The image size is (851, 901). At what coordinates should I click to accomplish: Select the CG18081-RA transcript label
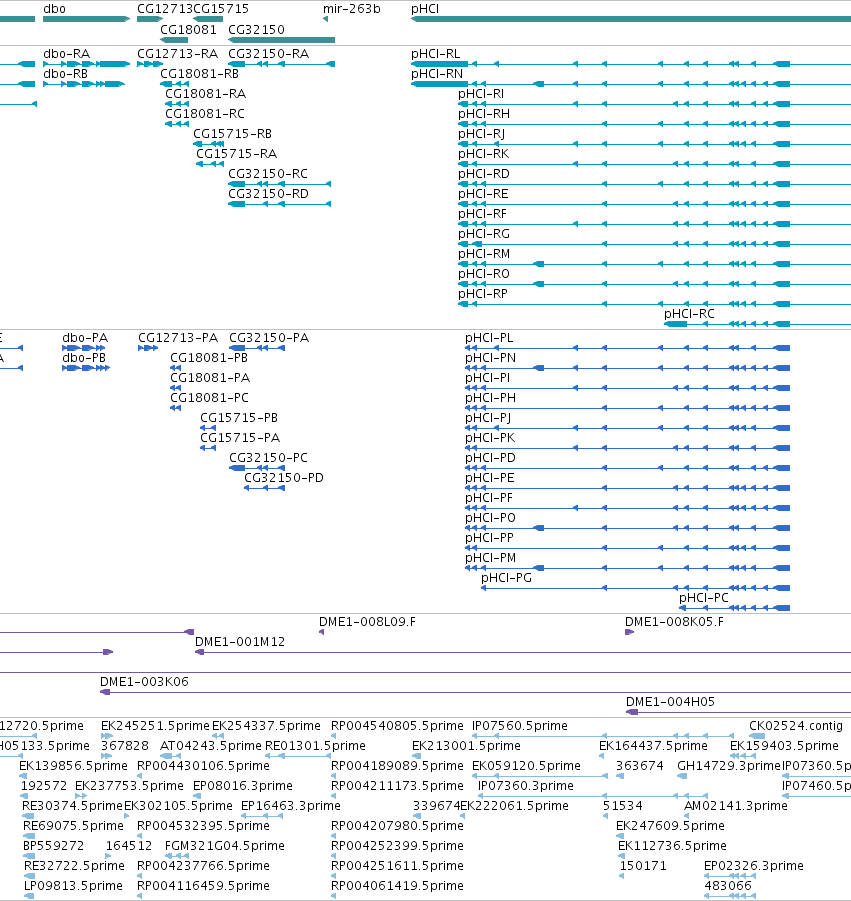pyautogui.click(x=206, y=93)
